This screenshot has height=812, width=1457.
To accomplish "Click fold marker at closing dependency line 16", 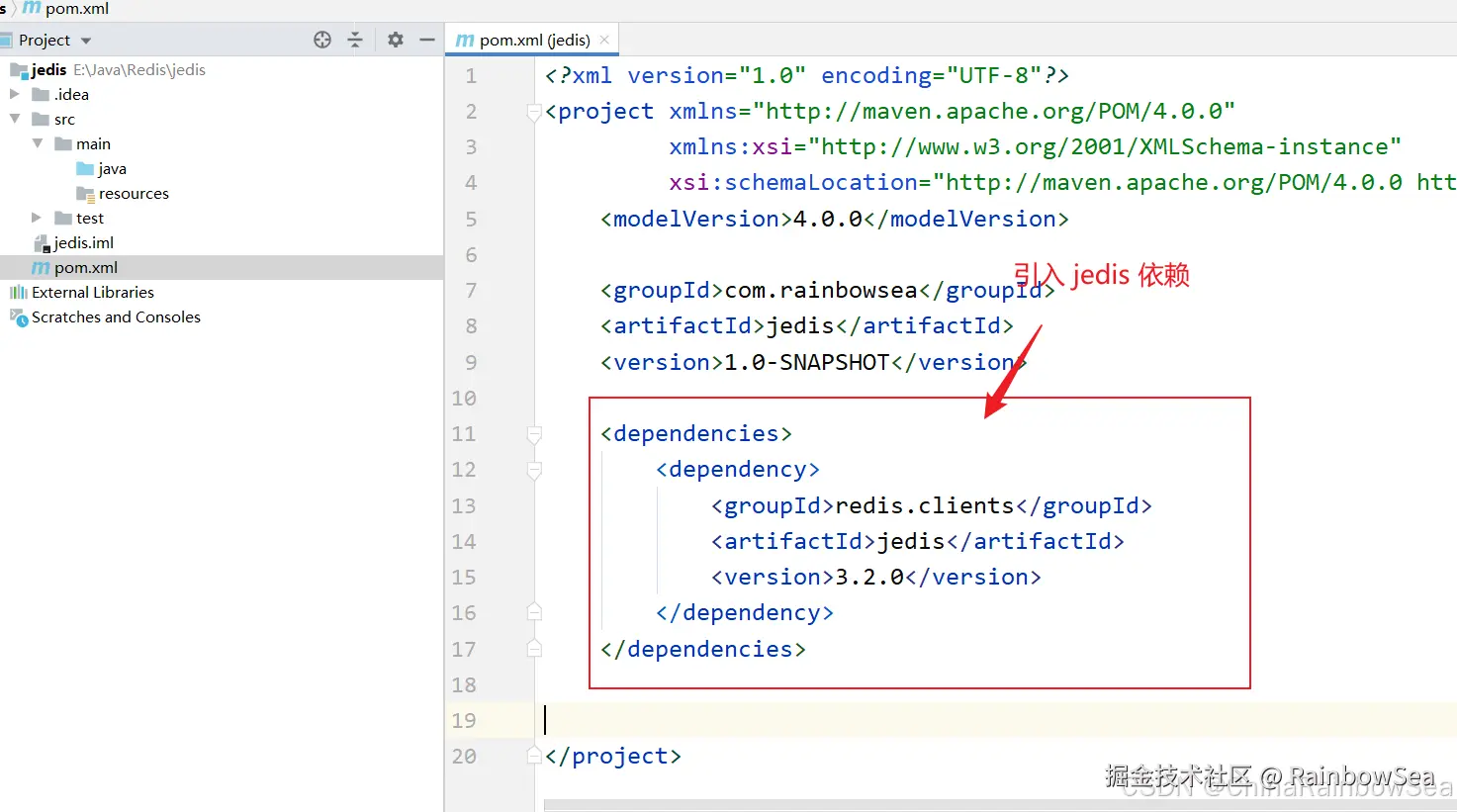I will point(534,612).
